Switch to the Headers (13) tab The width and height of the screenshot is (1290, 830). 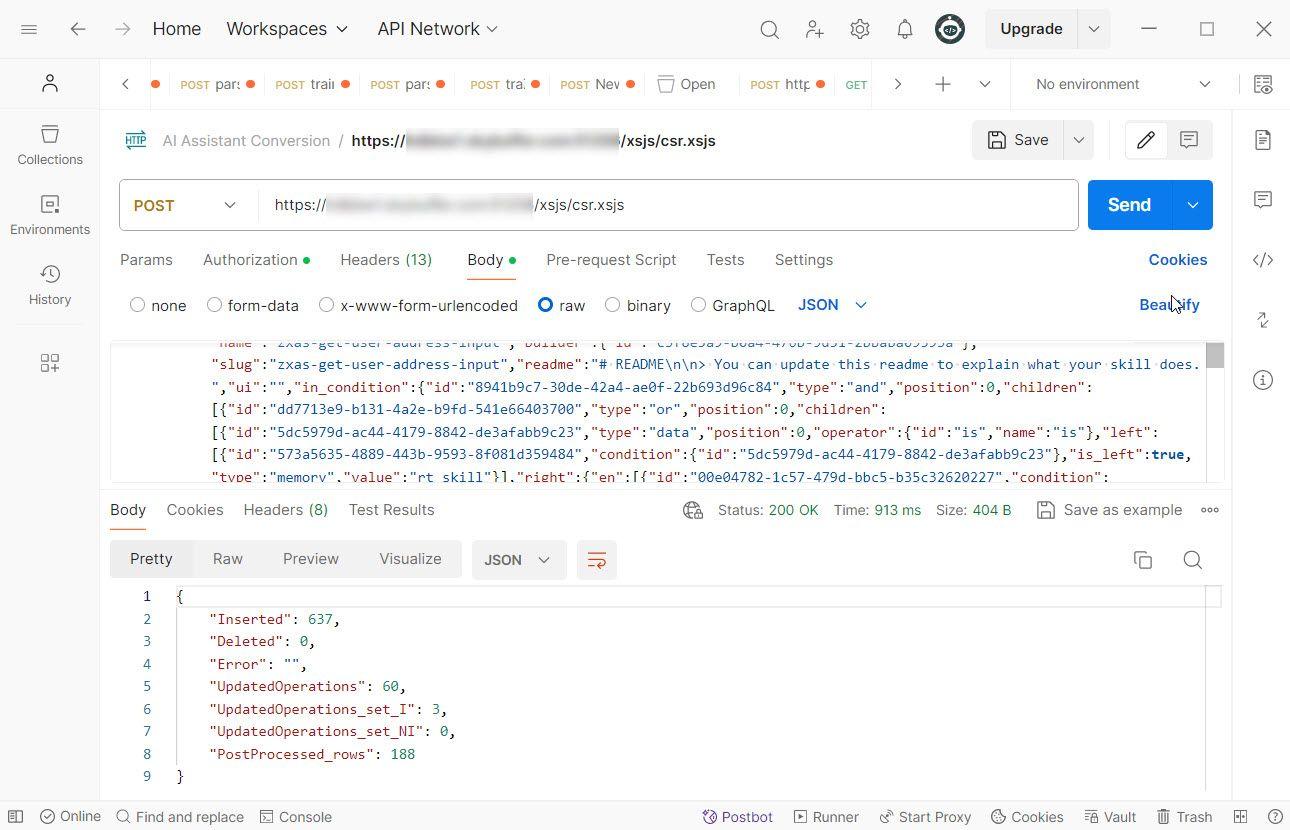pyautogui.click(x=385, y=260)
